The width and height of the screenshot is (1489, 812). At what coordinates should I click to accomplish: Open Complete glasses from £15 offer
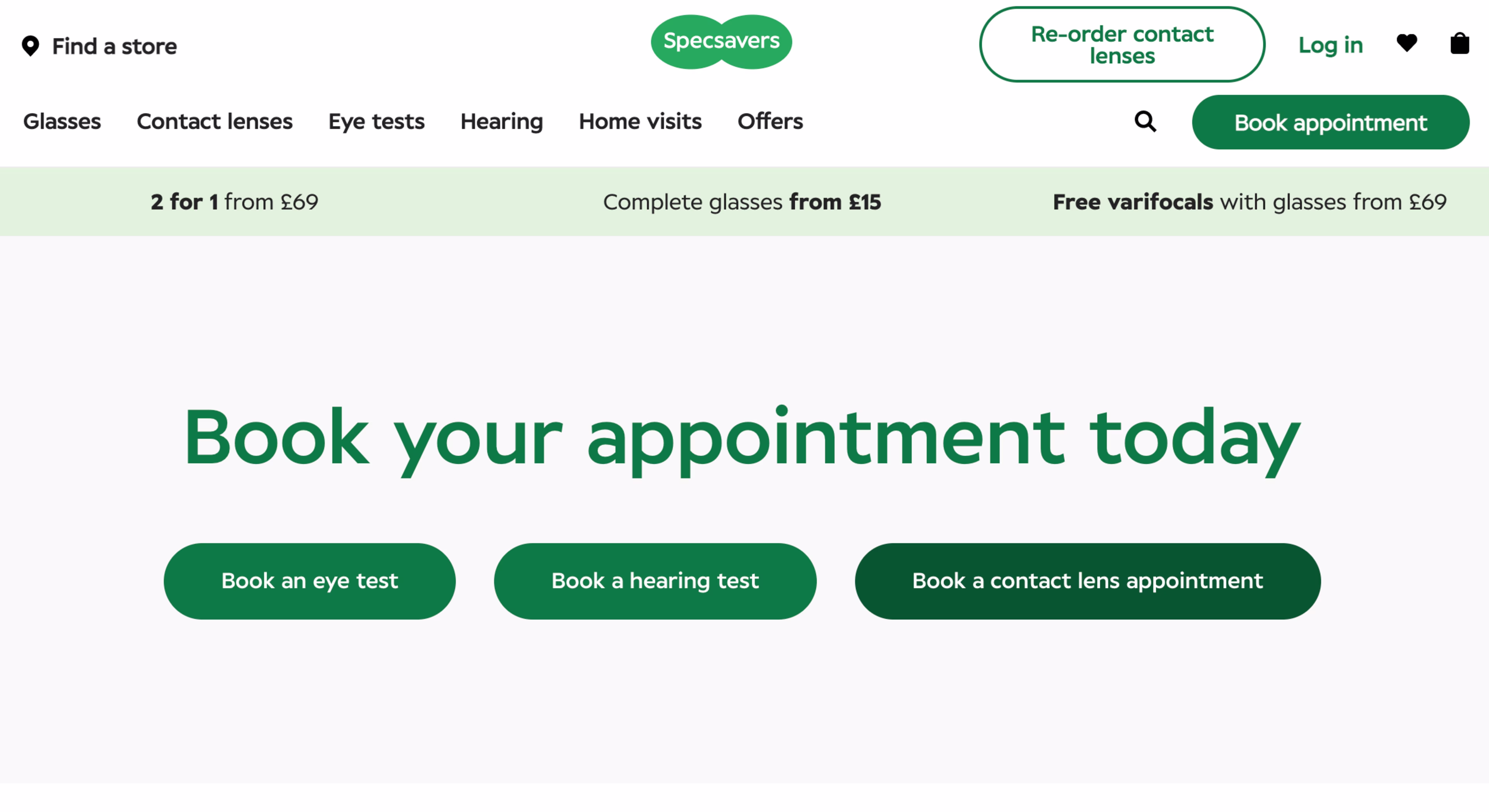point(742,202)
